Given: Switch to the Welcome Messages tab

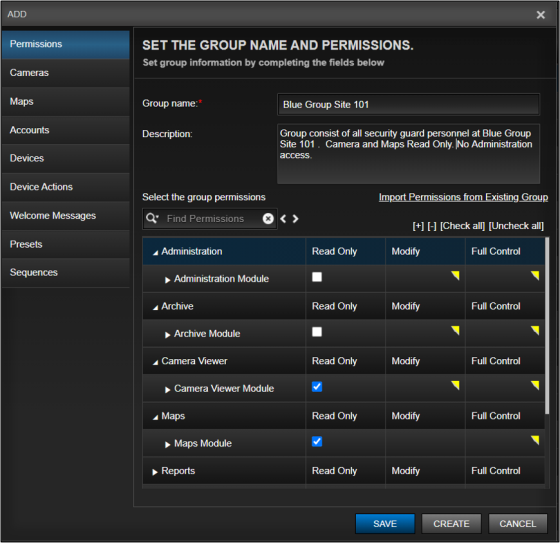Looking at the screenshot, I should (66, 216).
